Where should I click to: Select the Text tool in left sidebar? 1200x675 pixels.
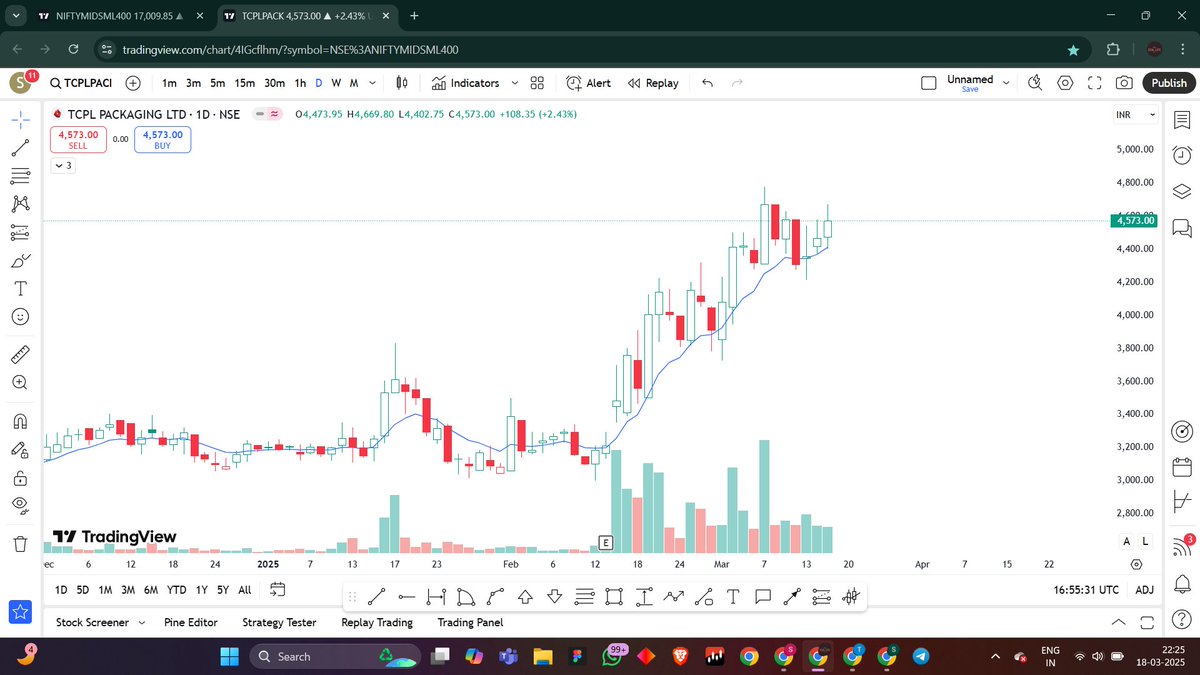pos(20,288)
